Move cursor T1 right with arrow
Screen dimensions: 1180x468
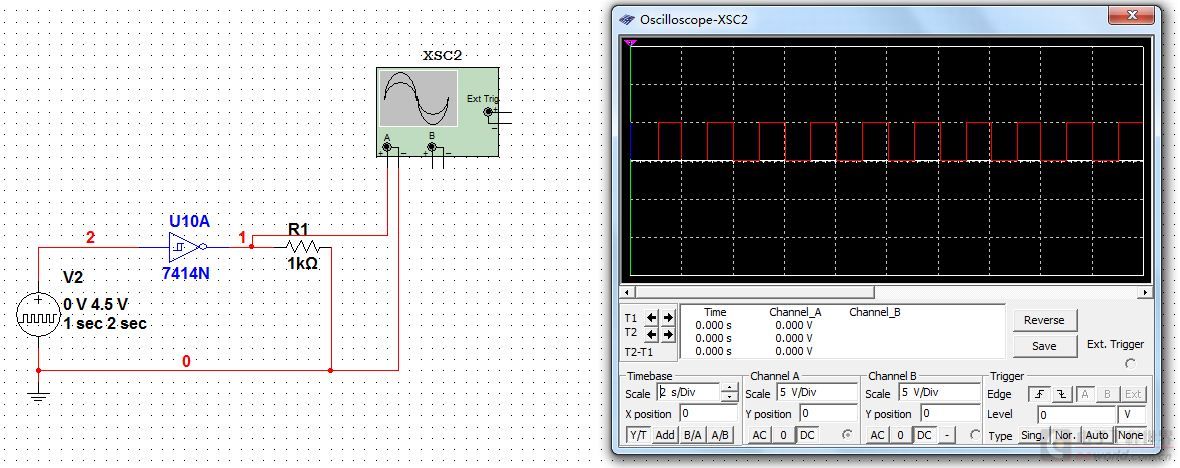click(668, 318)
